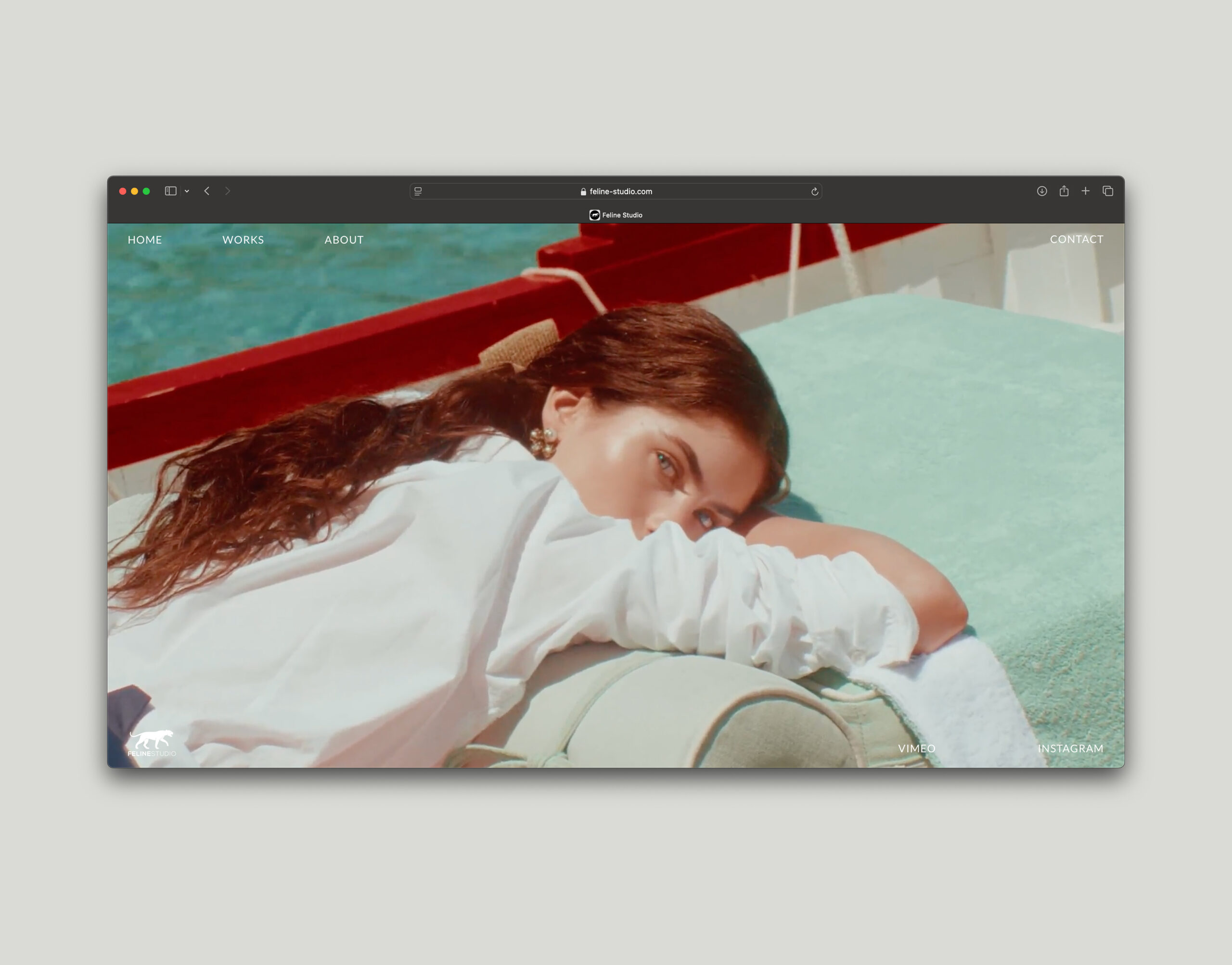Open the ABOUT page link
Image resolution: width=1232 pixels, height=965 pixels.
[344, 240]
